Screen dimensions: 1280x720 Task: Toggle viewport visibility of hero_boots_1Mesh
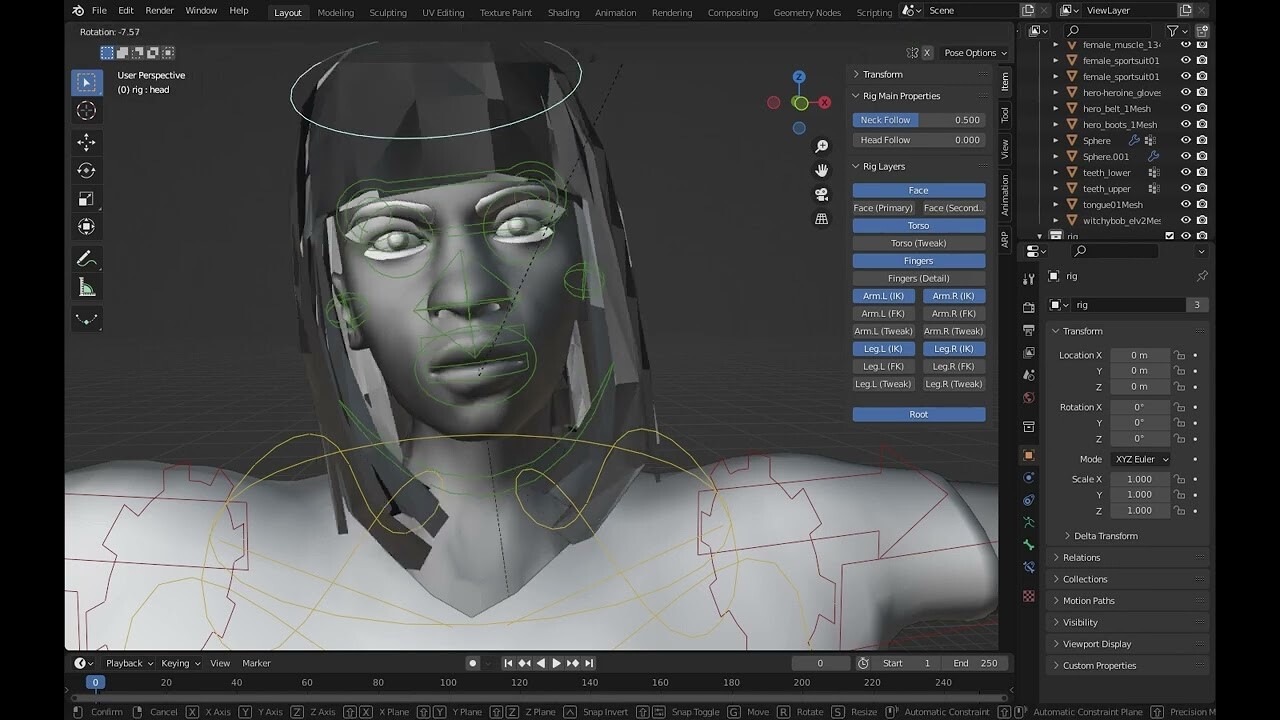[x=1185, y=124]
